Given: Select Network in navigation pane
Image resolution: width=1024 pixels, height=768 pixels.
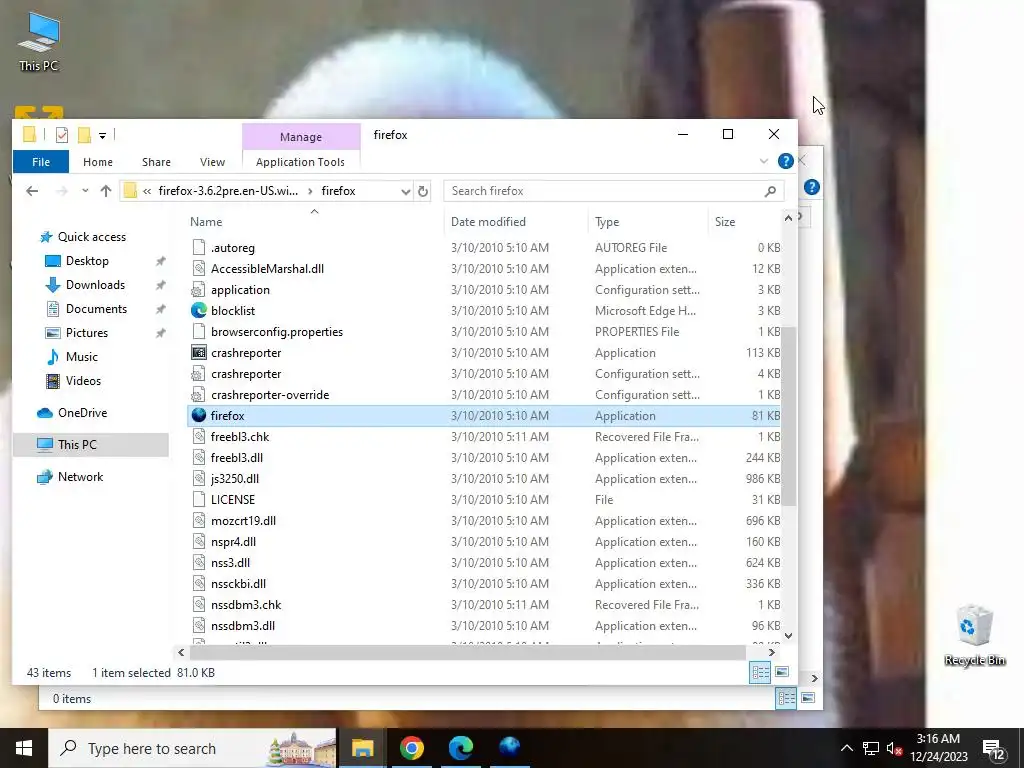Looking at the screenshot, I should pos(80,477).
